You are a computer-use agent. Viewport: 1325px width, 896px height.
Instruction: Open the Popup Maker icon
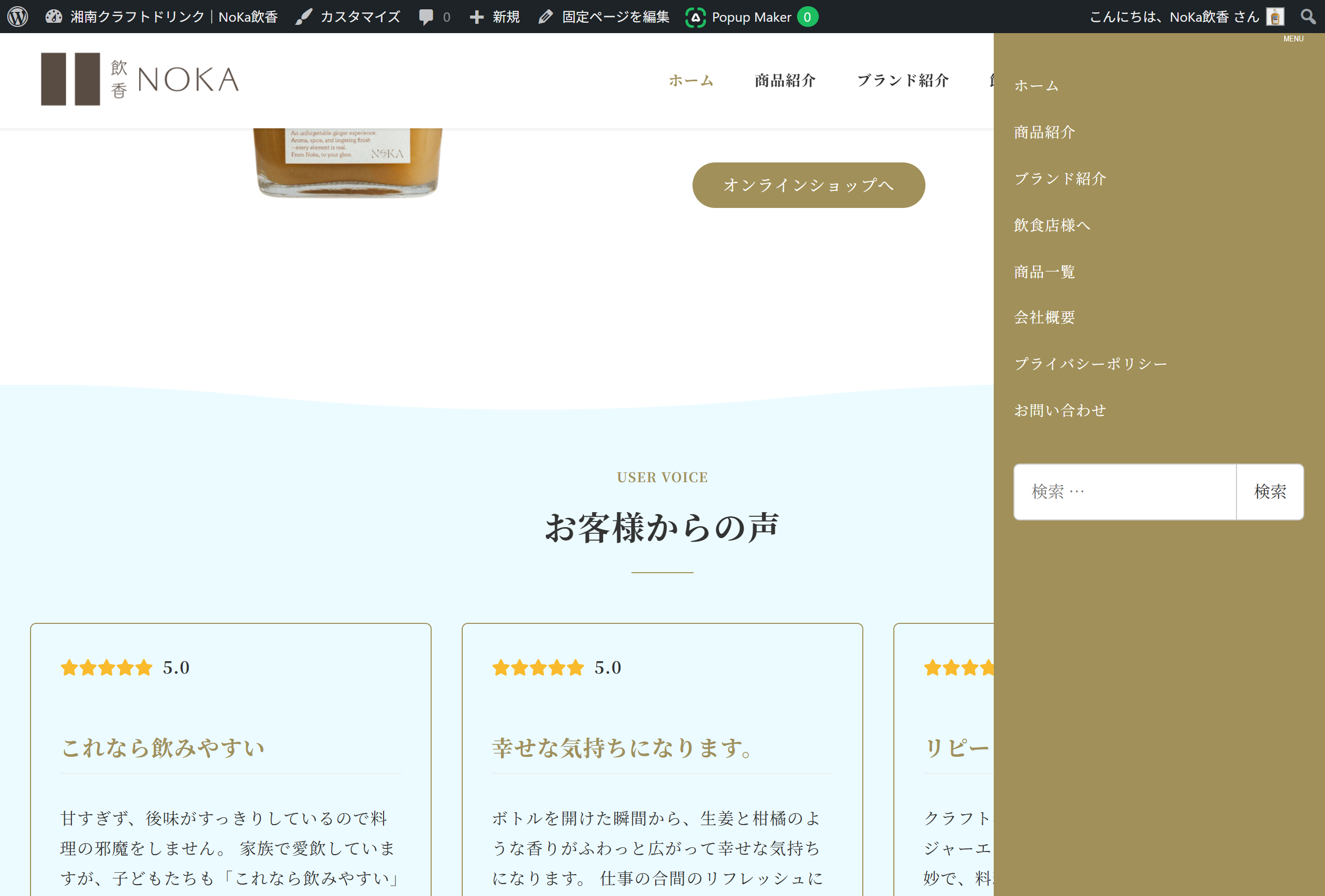[695, 17]
